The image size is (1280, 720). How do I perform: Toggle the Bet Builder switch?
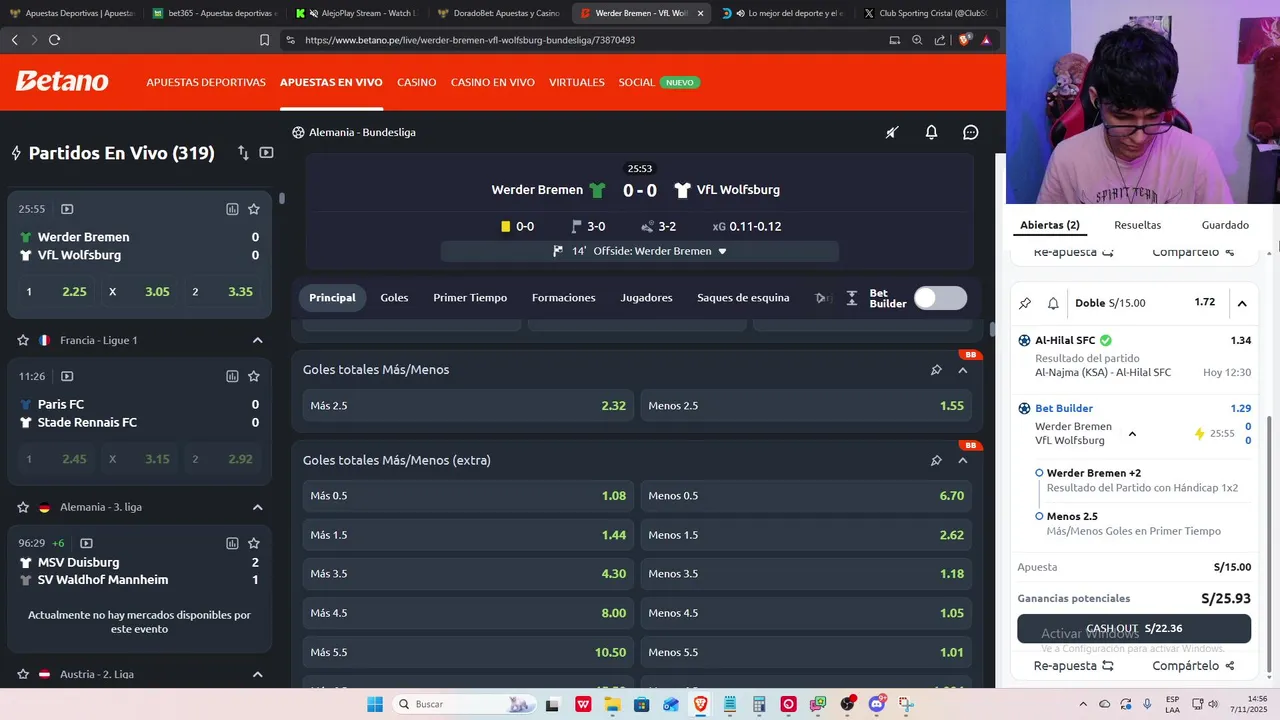point(940,298)
